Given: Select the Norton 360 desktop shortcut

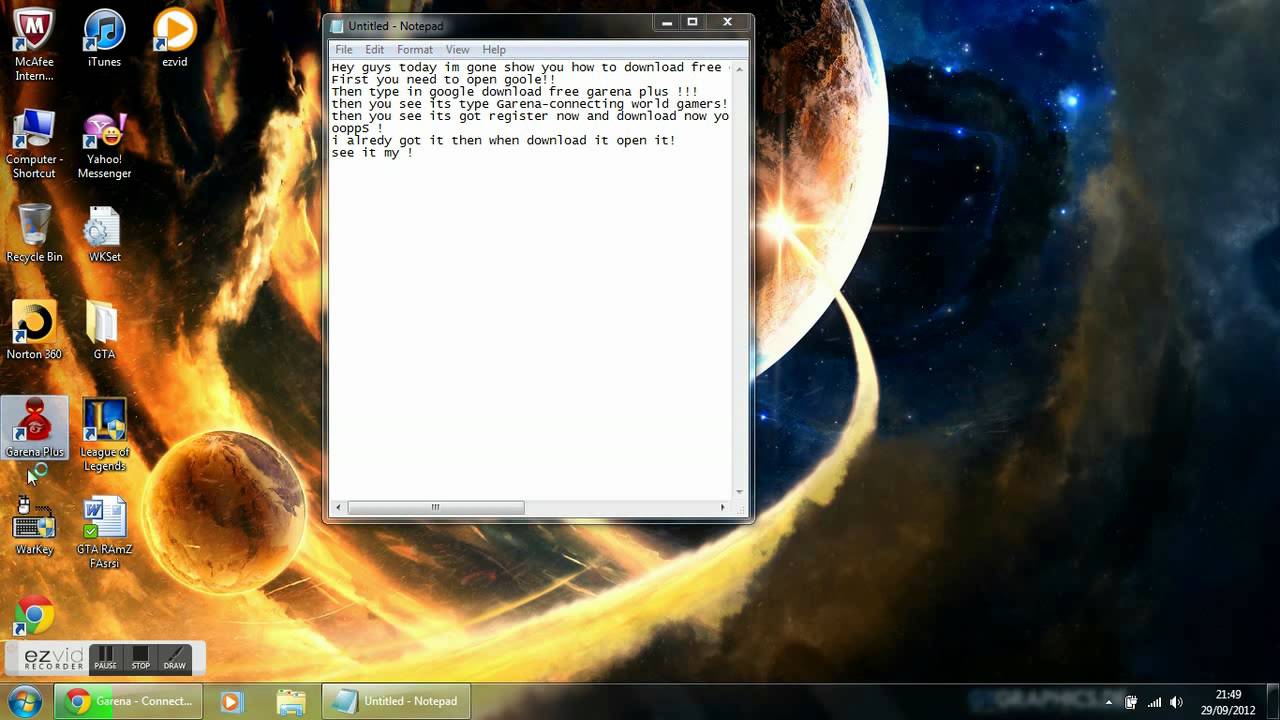Looking at the screenshot, I should [34, 332].
